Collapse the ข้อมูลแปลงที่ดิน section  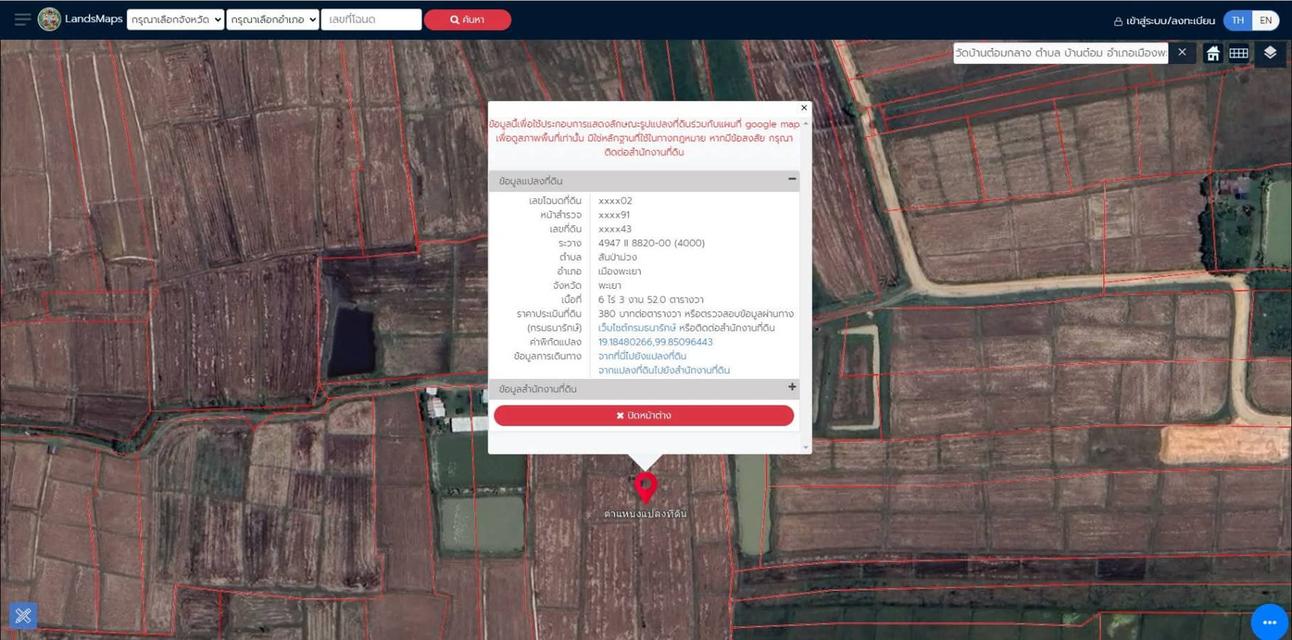(x=792, y=180)
